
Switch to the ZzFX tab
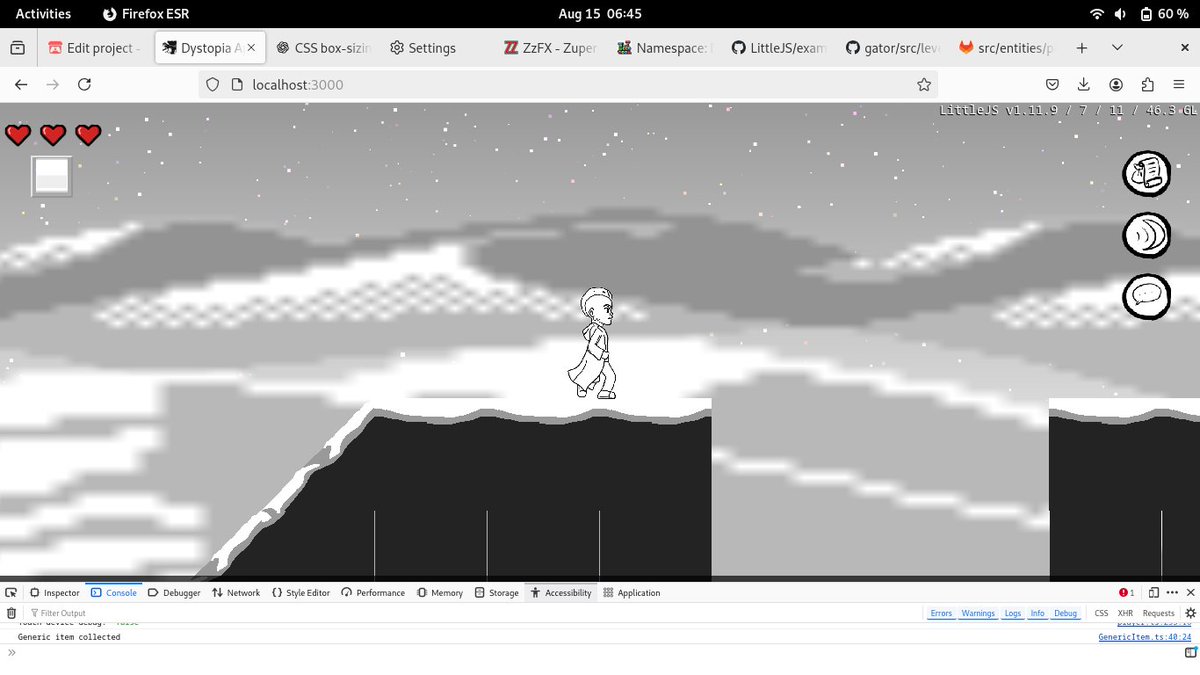coord(550,48)
